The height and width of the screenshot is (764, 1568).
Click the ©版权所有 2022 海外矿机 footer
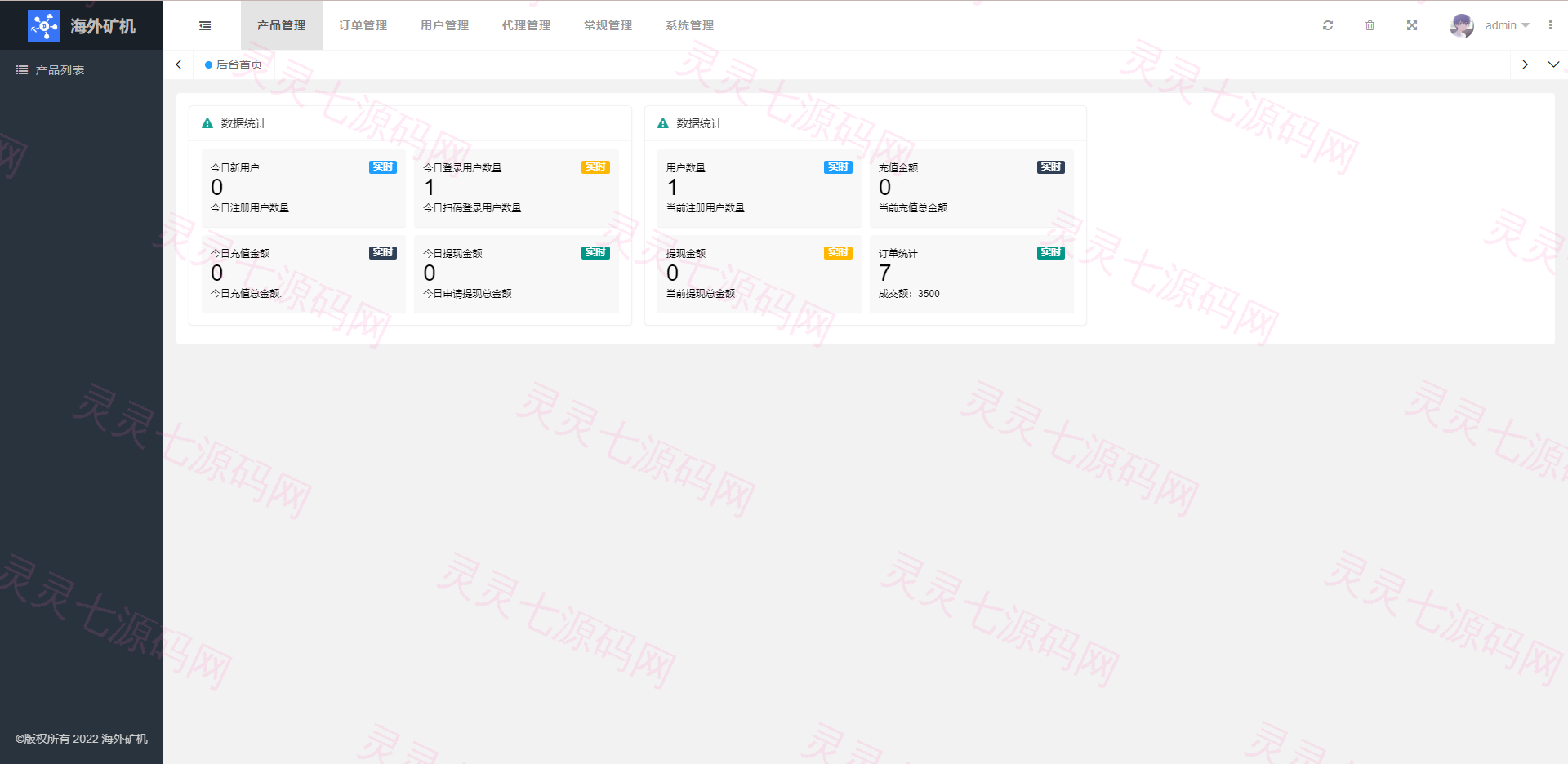82,739
